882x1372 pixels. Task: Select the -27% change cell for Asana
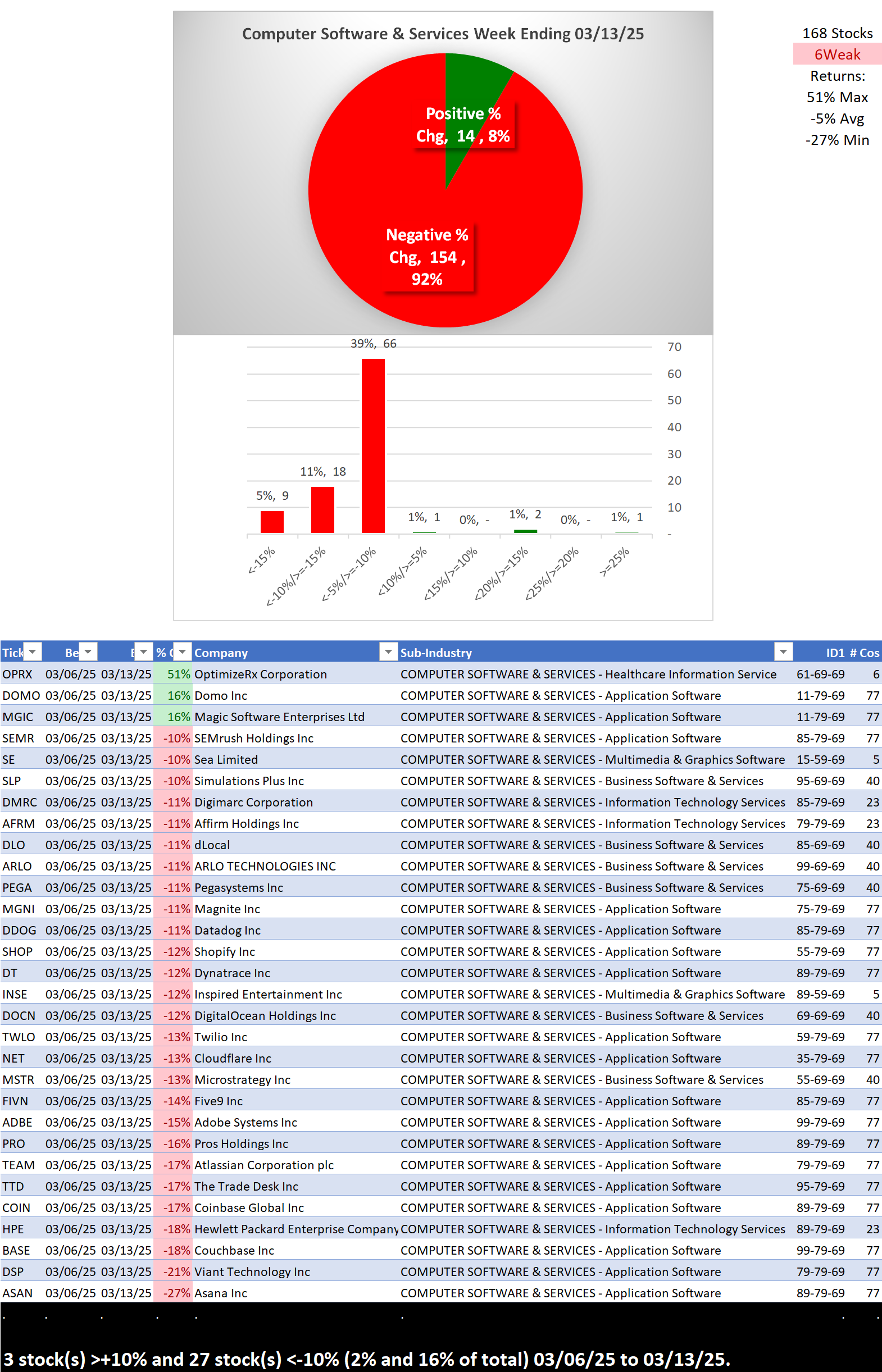[x=172, y=1292]
